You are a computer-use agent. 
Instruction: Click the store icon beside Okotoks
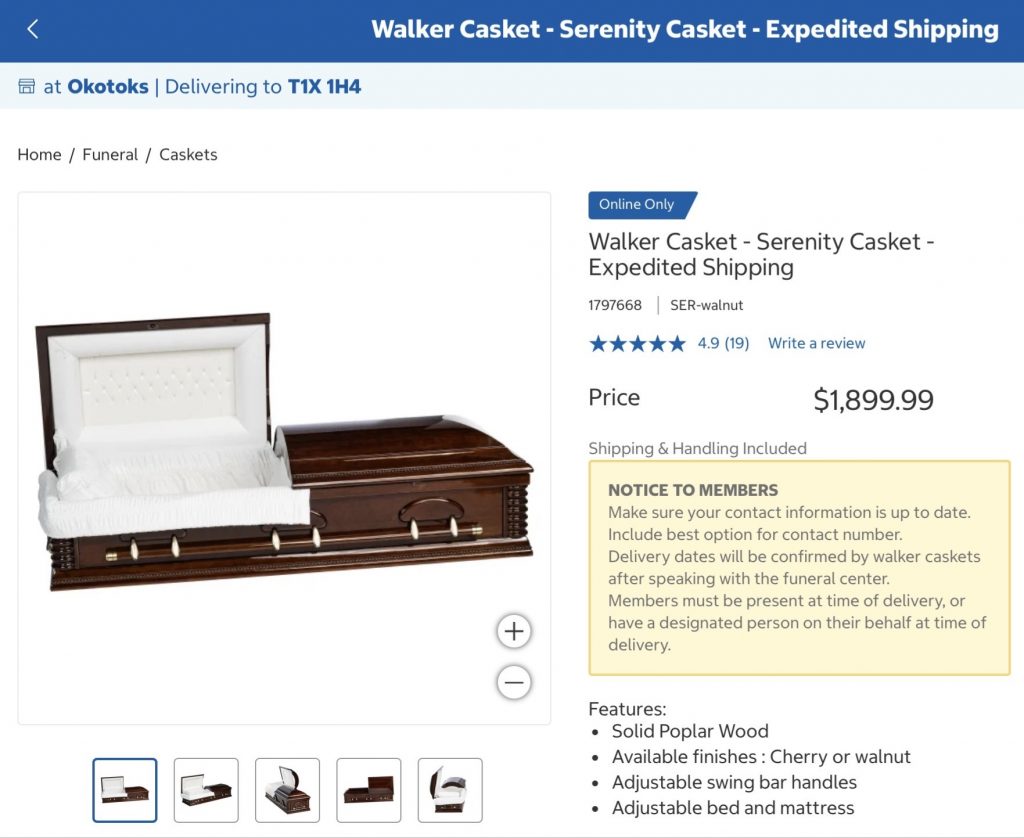27,87
